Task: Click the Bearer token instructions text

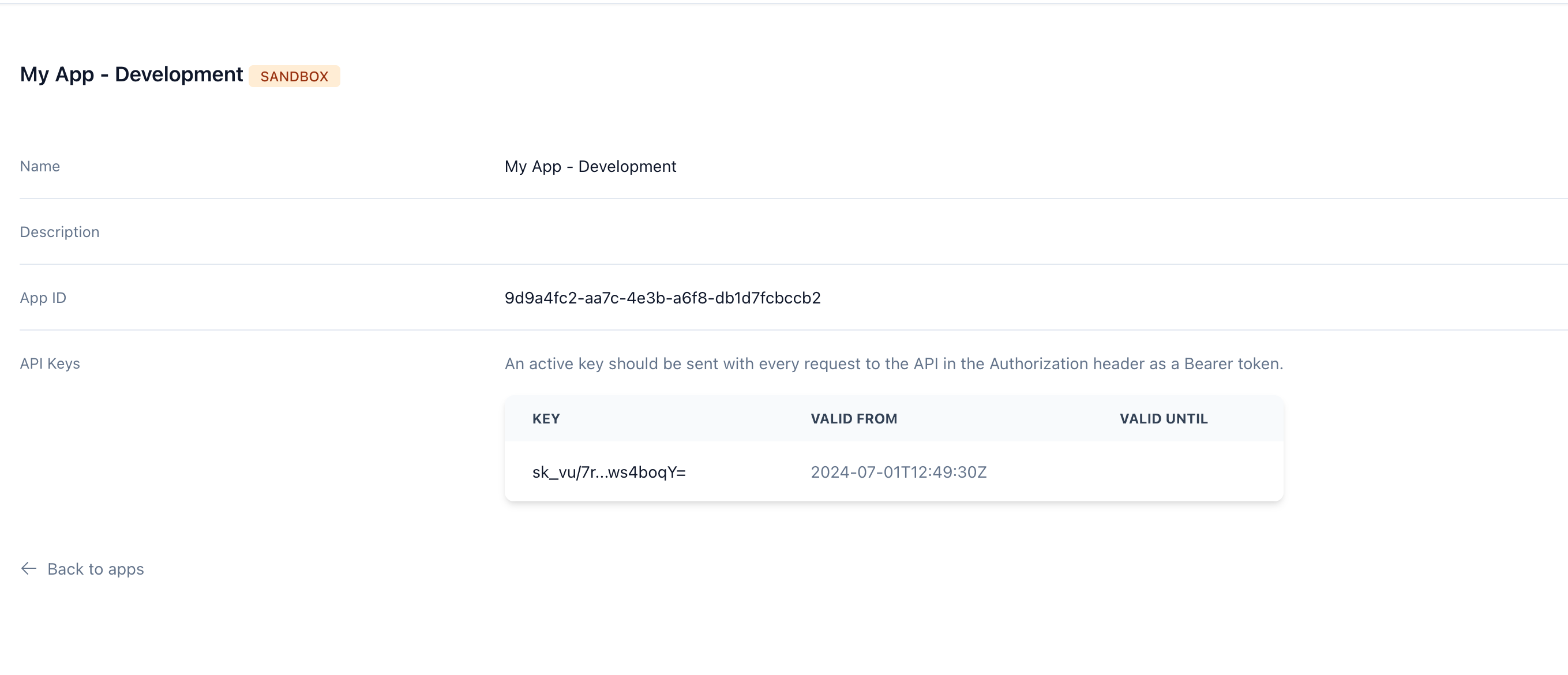Action: coord(893,363)
